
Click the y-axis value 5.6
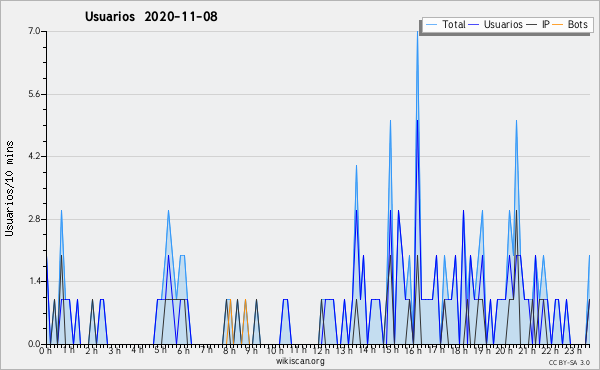[34, 94]
